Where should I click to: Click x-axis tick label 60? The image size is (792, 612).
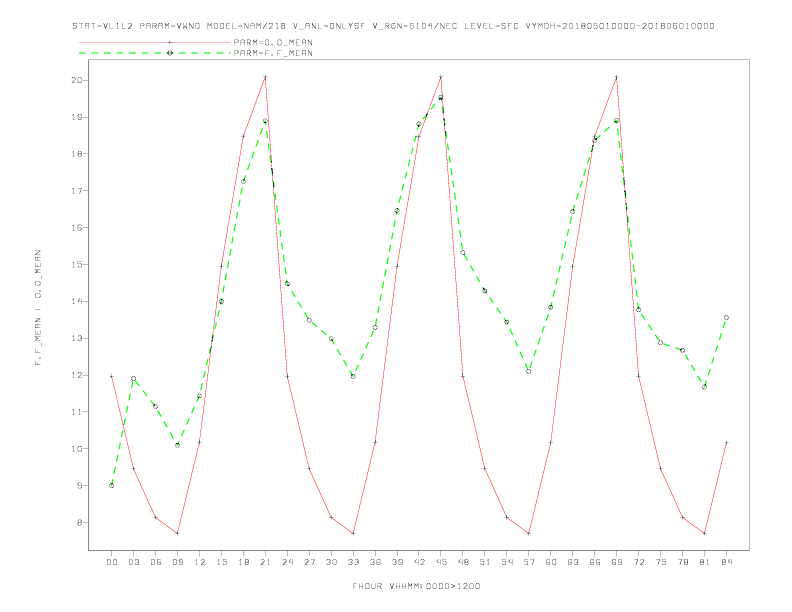coord(551,562)
